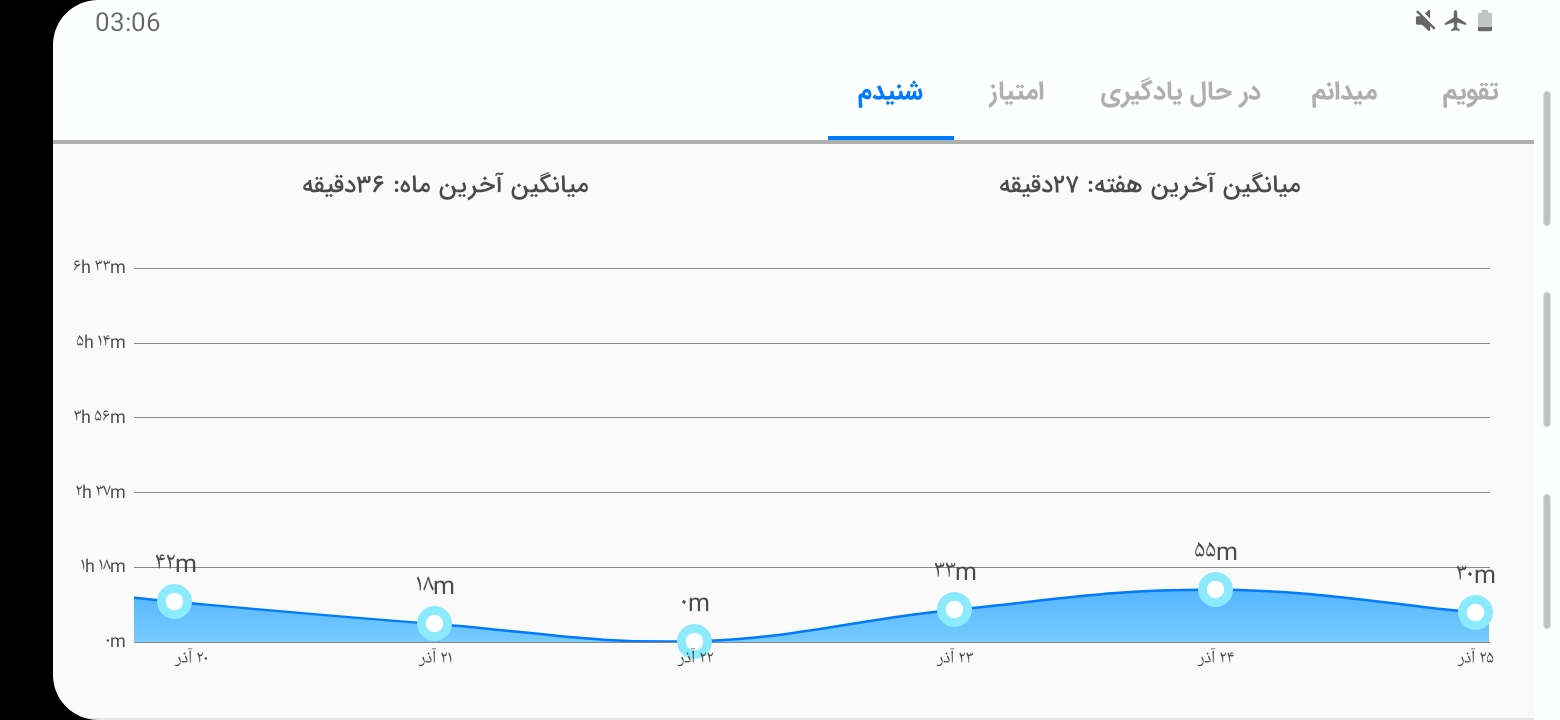Image resolution: width=1560 pixels, height=720 pixels.
Task: Tap the airplane mode status icon
Action: [x=1456, y=21]
